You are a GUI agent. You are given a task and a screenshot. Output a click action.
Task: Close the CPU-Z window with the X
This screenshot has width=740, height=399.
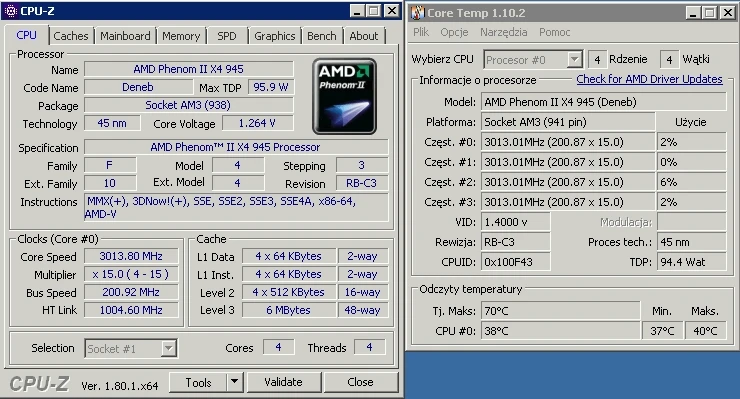coord(391,11)
